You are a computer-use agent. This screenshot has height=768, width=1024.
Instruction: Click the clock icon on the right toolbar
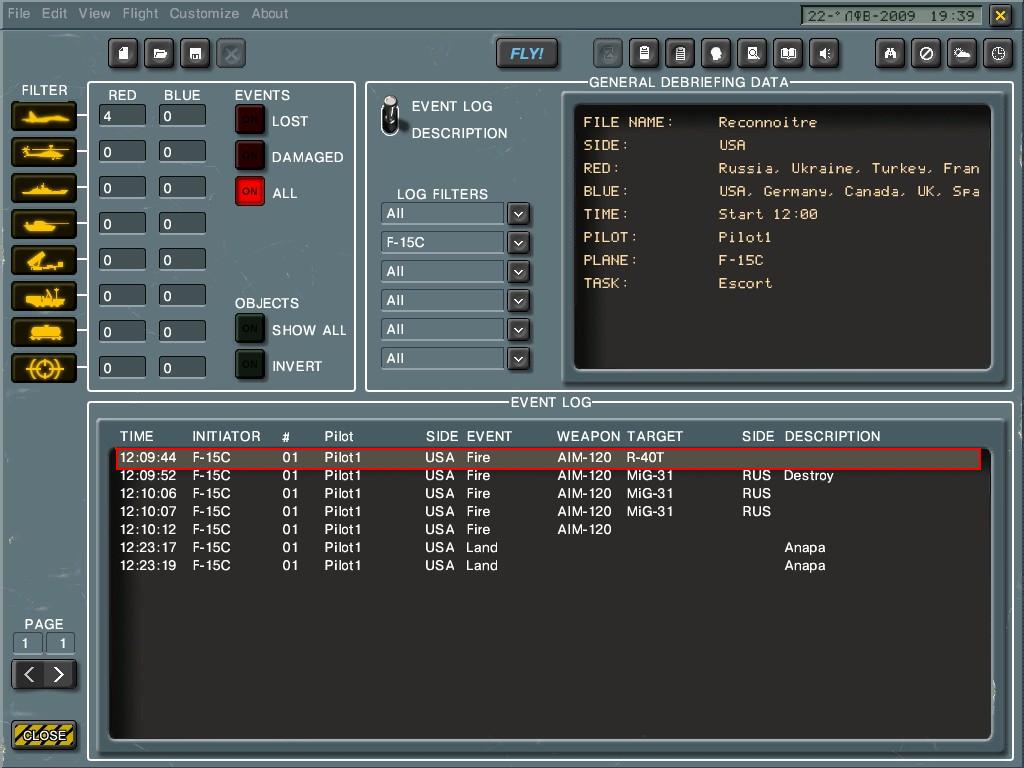pos(997,53)
